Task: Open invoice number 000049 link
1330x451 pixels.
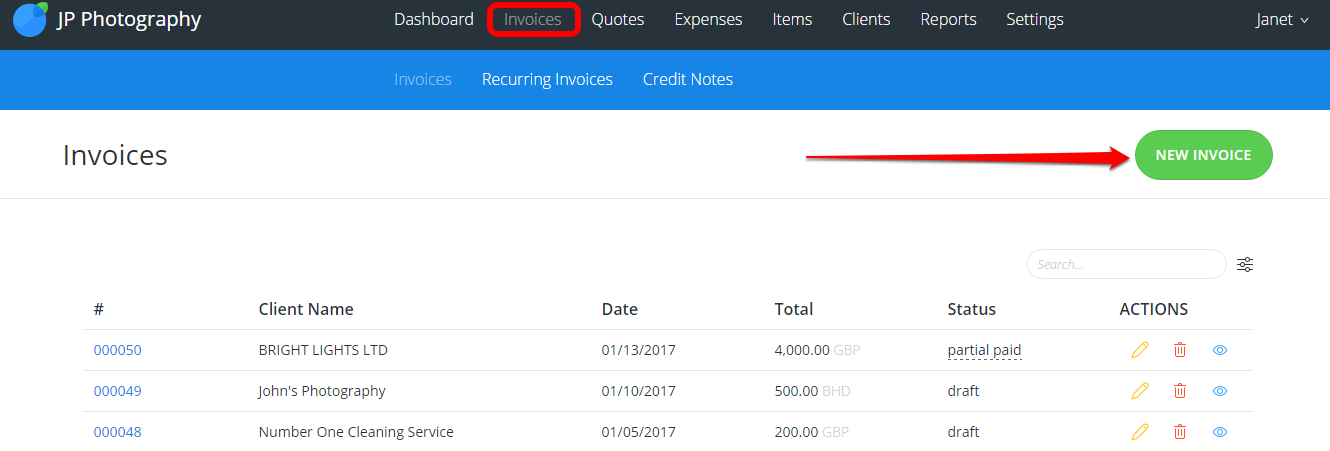Action: 118,391
